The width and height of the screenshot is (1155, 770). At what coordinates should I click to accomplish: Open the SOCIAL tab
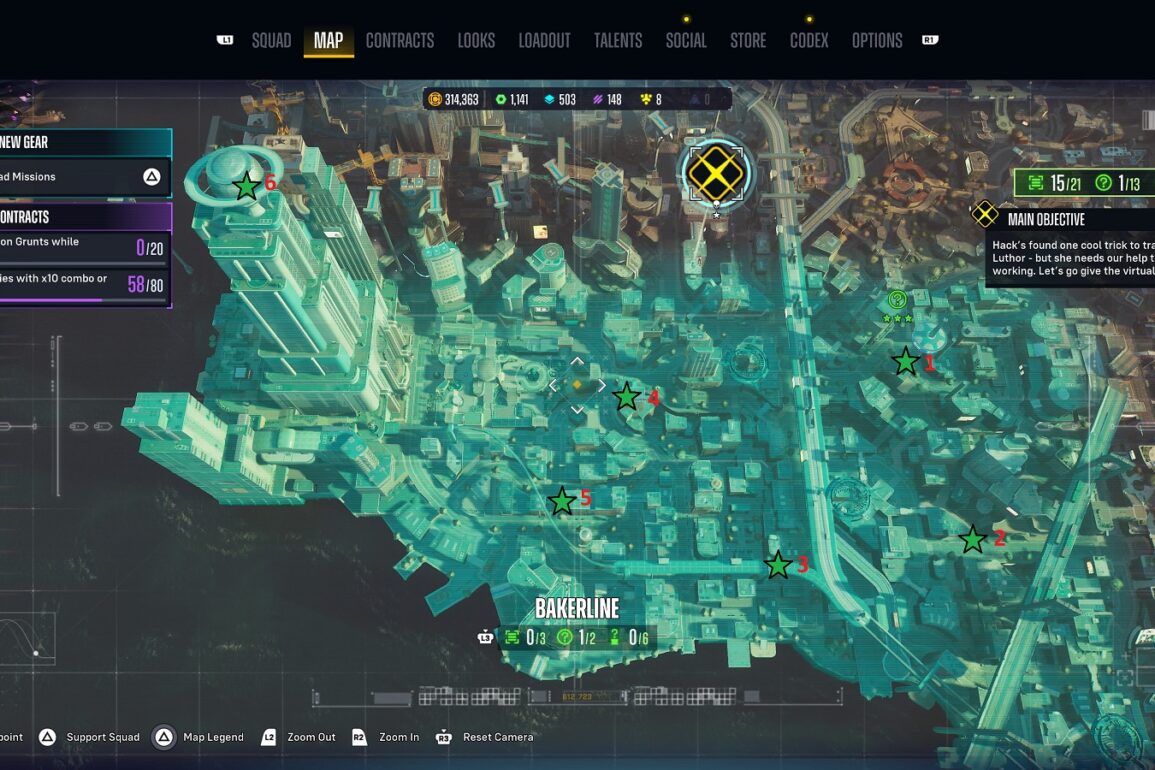[x=686, y=41]
